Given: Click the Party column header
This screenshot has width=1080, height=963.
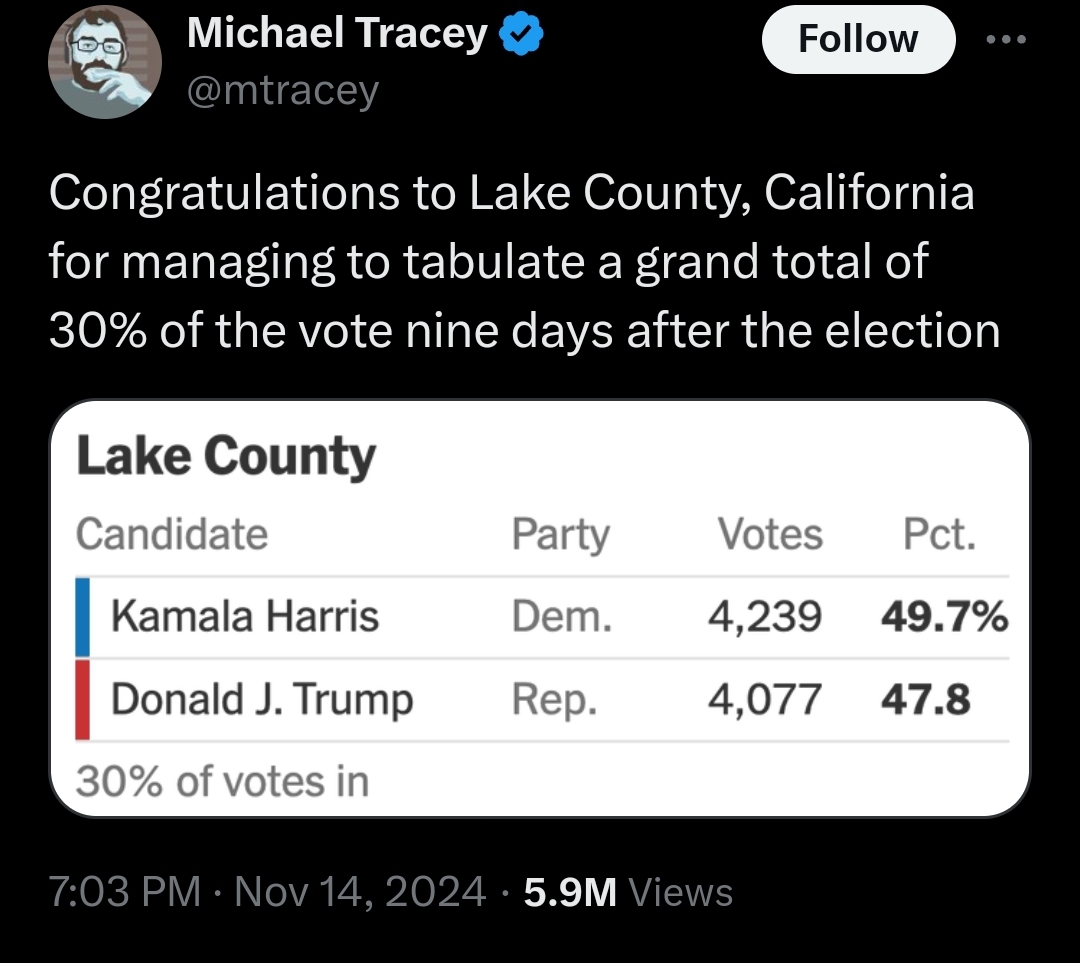Looking at the screenshot, I should (x=561, y=535).
